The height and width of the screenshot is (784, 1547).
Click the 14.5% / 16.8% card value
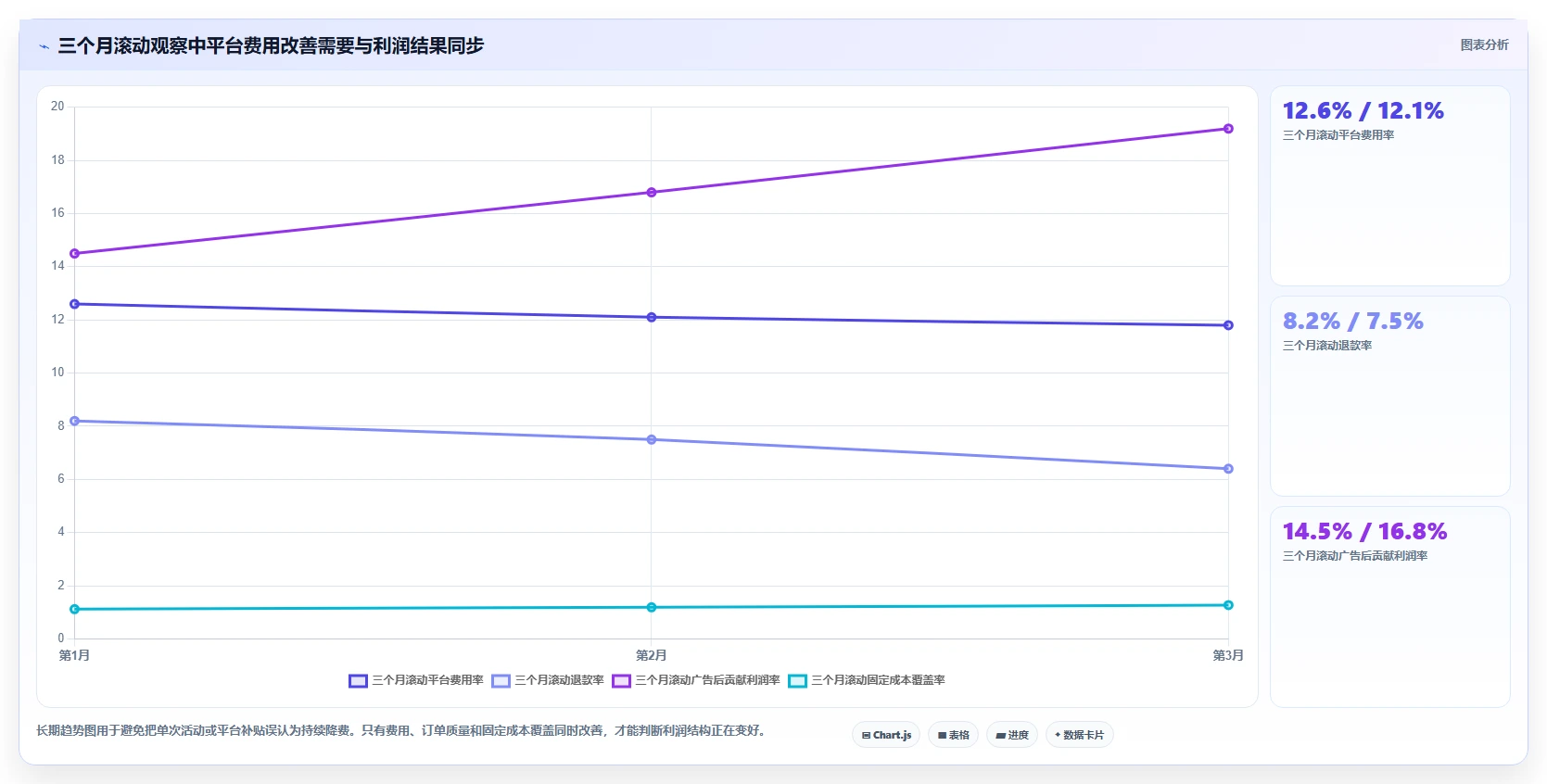click(x=1364, y=532)
